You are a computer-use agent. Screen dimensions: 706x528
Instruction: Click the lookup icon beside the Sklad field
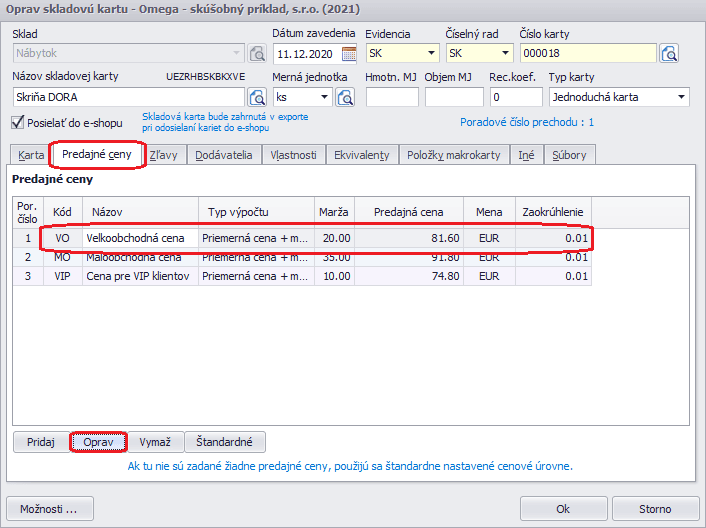point(257,53)
